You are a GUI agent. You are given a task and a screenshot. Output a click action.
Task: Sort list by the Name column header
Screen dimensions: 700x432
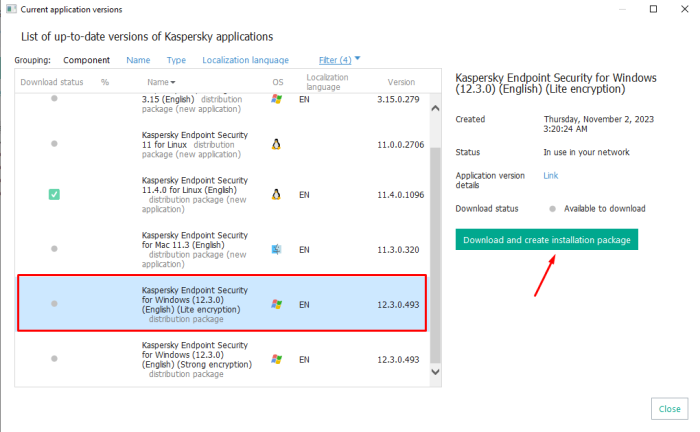160,82
